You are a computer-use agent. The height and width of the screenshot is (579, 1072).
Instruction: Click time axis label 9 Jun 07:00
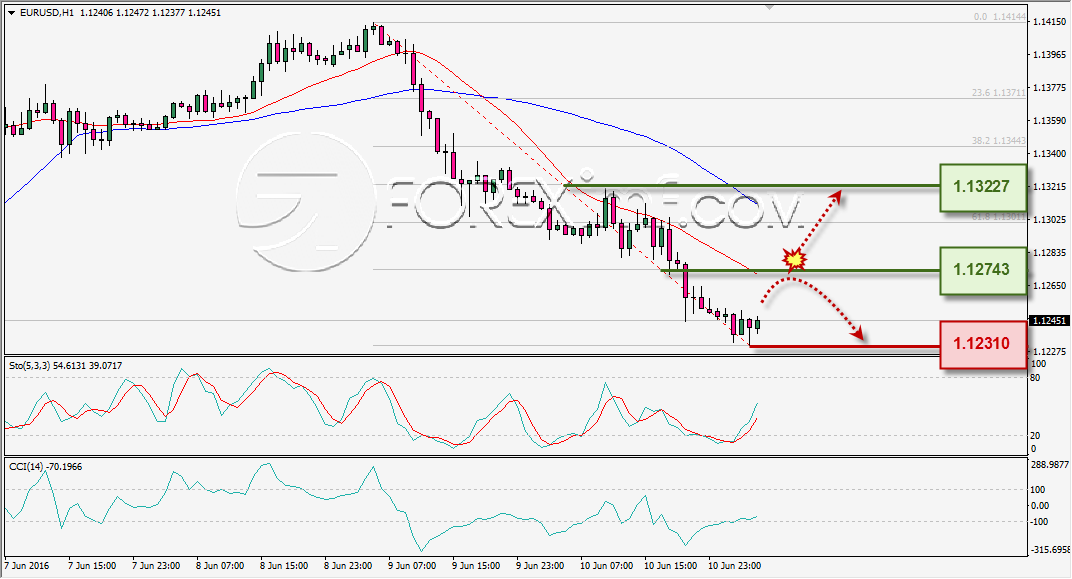click(412, 566)
